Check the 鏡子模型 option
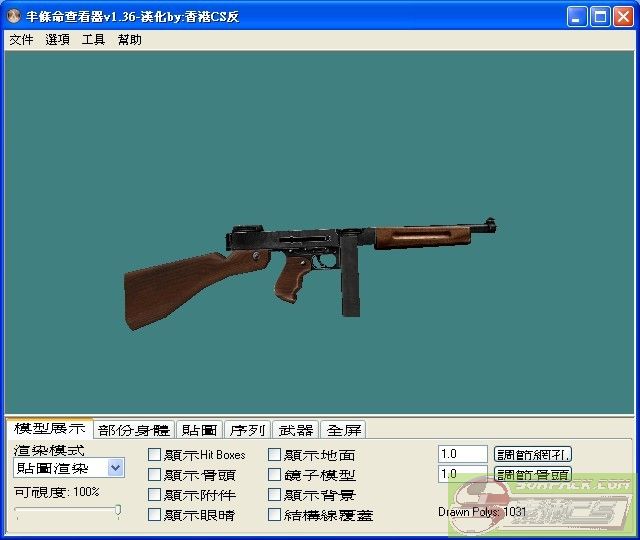640x540 pixels. pos(274,475)
